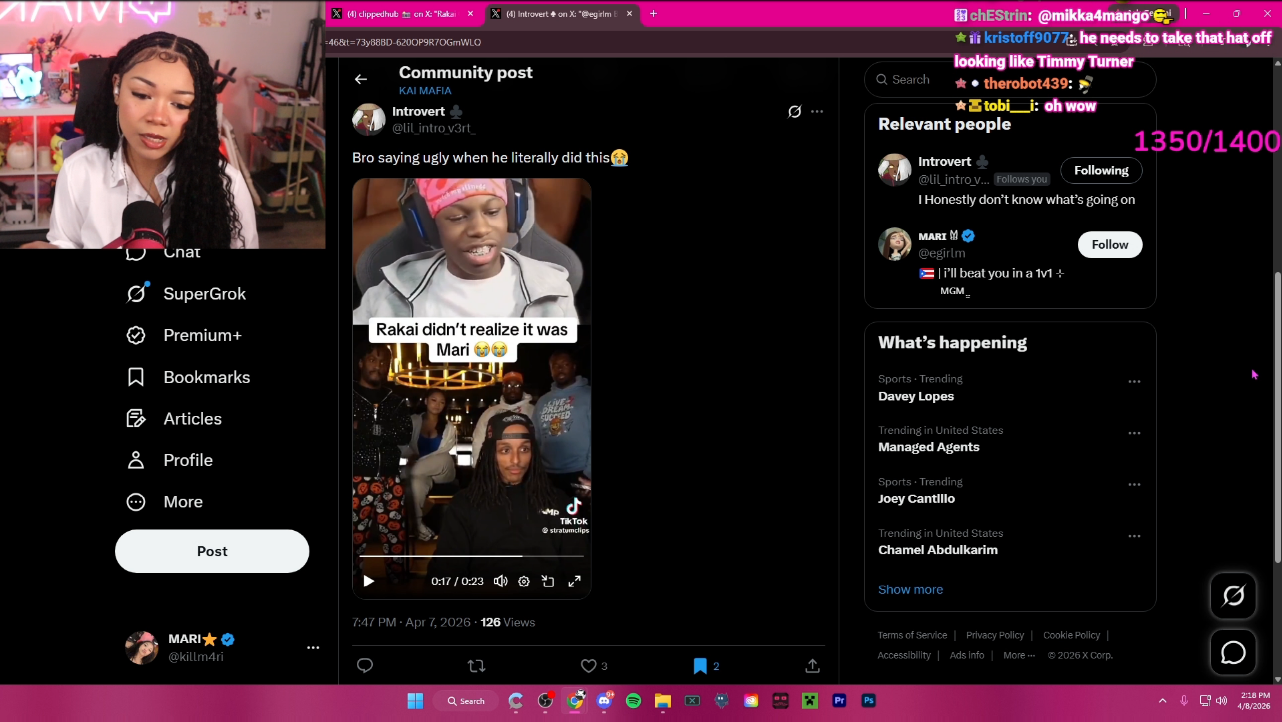Open the Davey Lopes trending topic
This screenshot has width=1282, height=722.
(x=916, y=397)
